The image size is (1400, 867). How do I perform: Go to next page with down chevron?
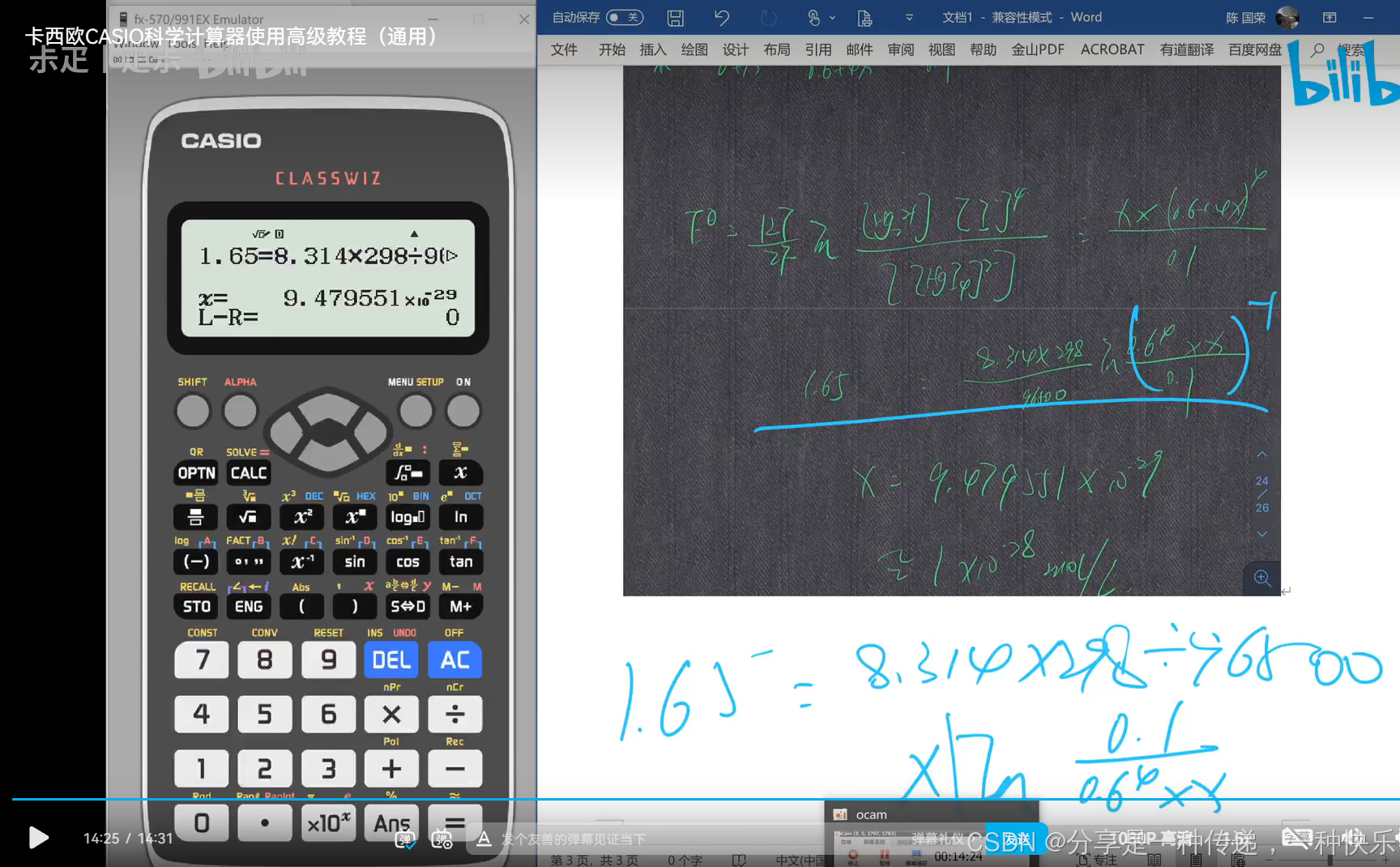pyautogui.click(x=1262, y=534)
